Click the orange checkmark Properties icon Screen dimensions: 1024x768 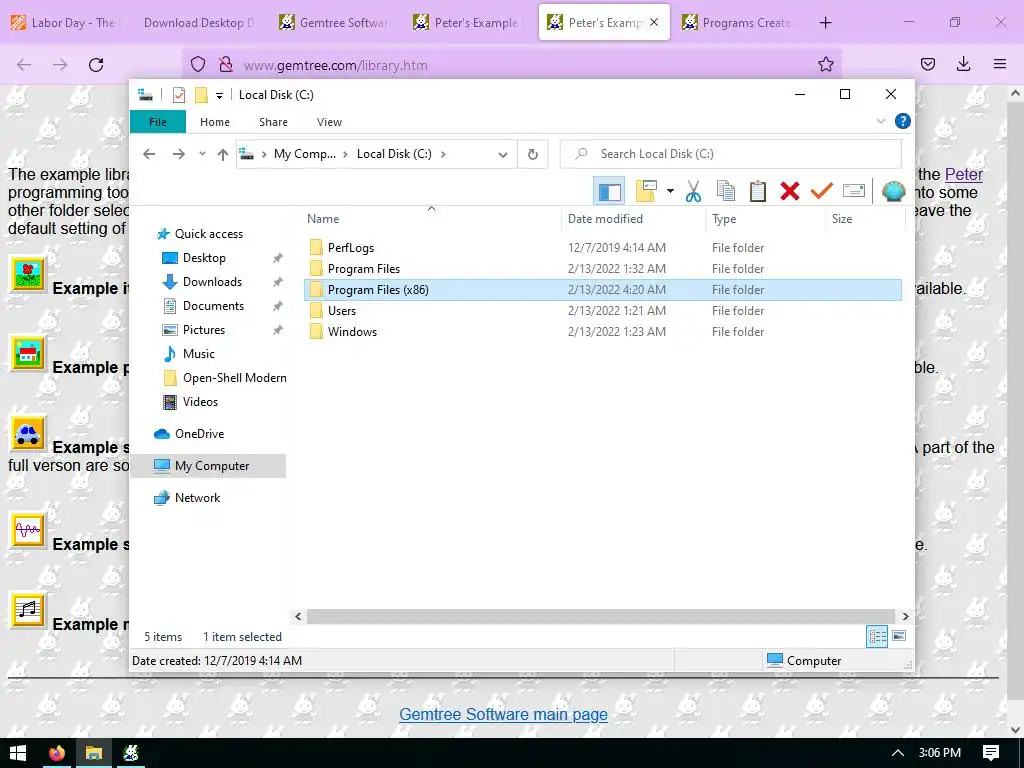[822, 191]
